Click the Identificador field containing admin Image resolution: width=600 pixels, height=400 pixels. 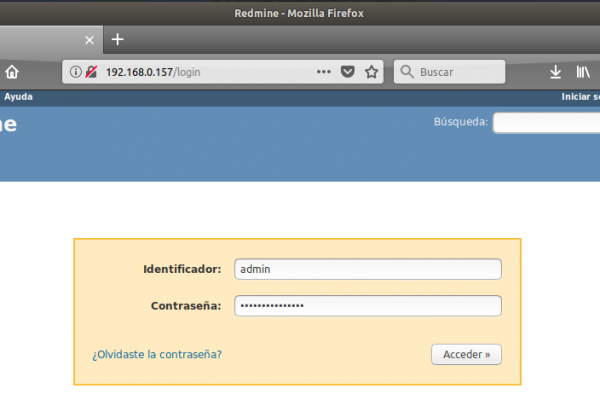point(368,269)
